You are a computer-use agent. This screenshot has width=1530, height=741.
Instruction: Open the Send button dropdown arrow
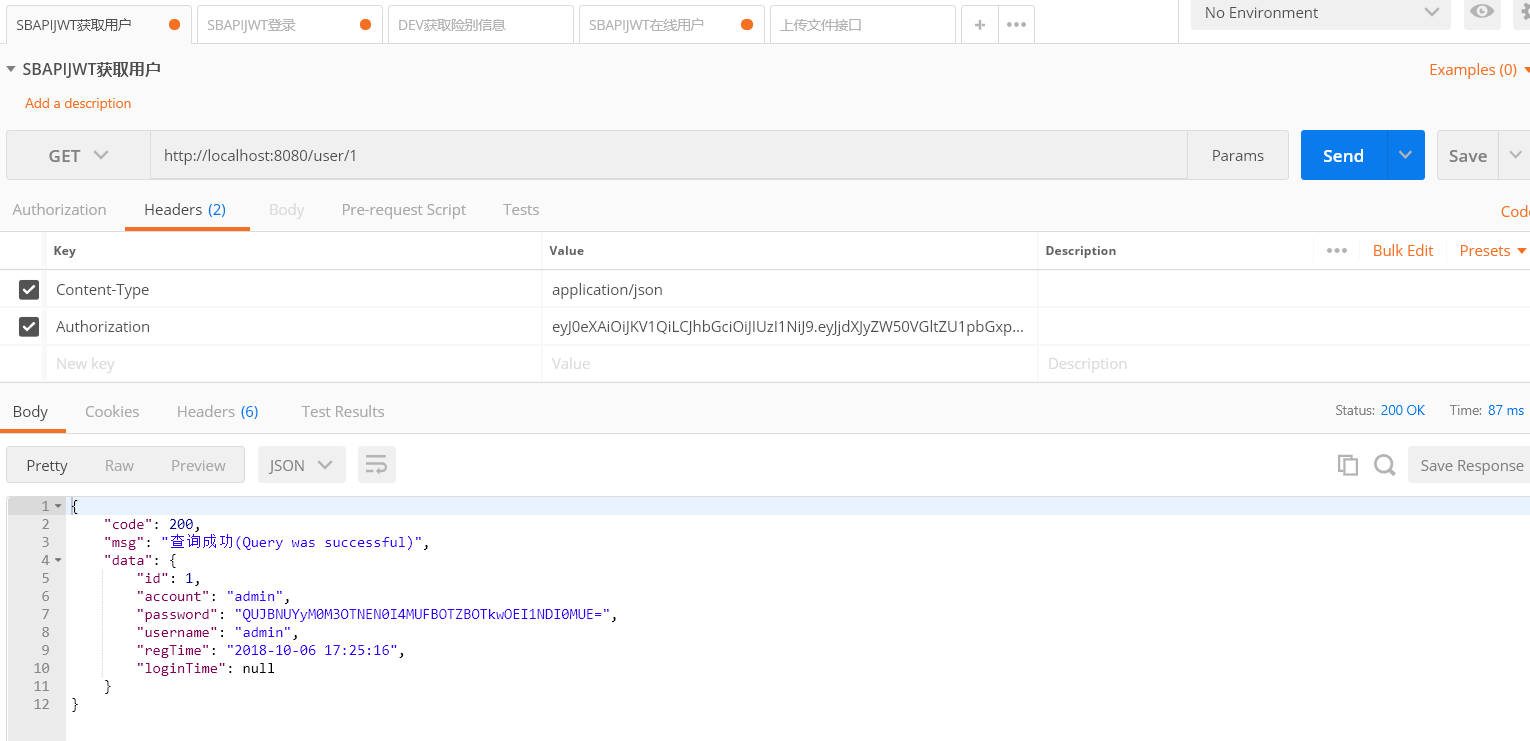coord(1405,156)
